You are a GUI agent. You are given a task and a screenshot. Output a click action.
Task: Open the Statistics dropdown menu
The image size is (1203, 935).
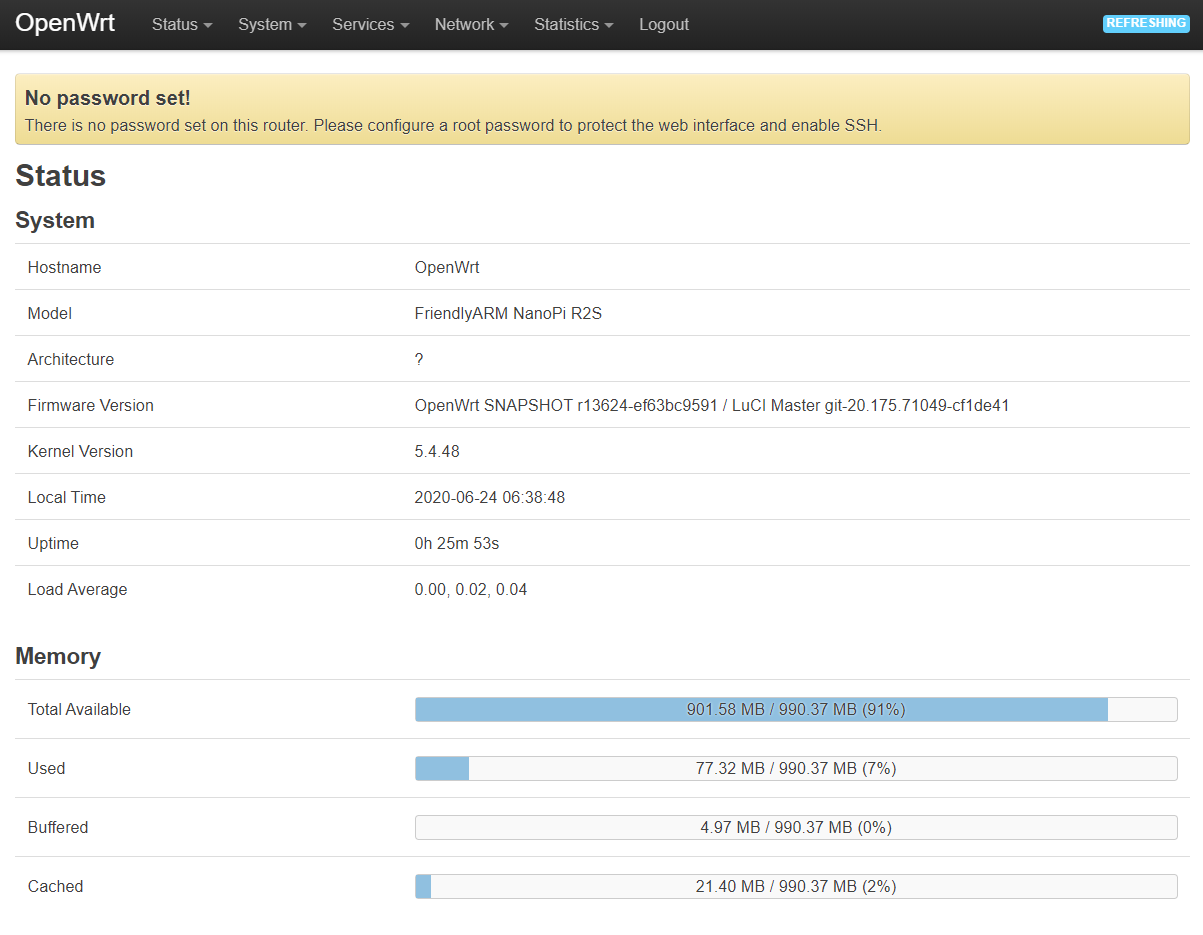(x=574, y=25)
